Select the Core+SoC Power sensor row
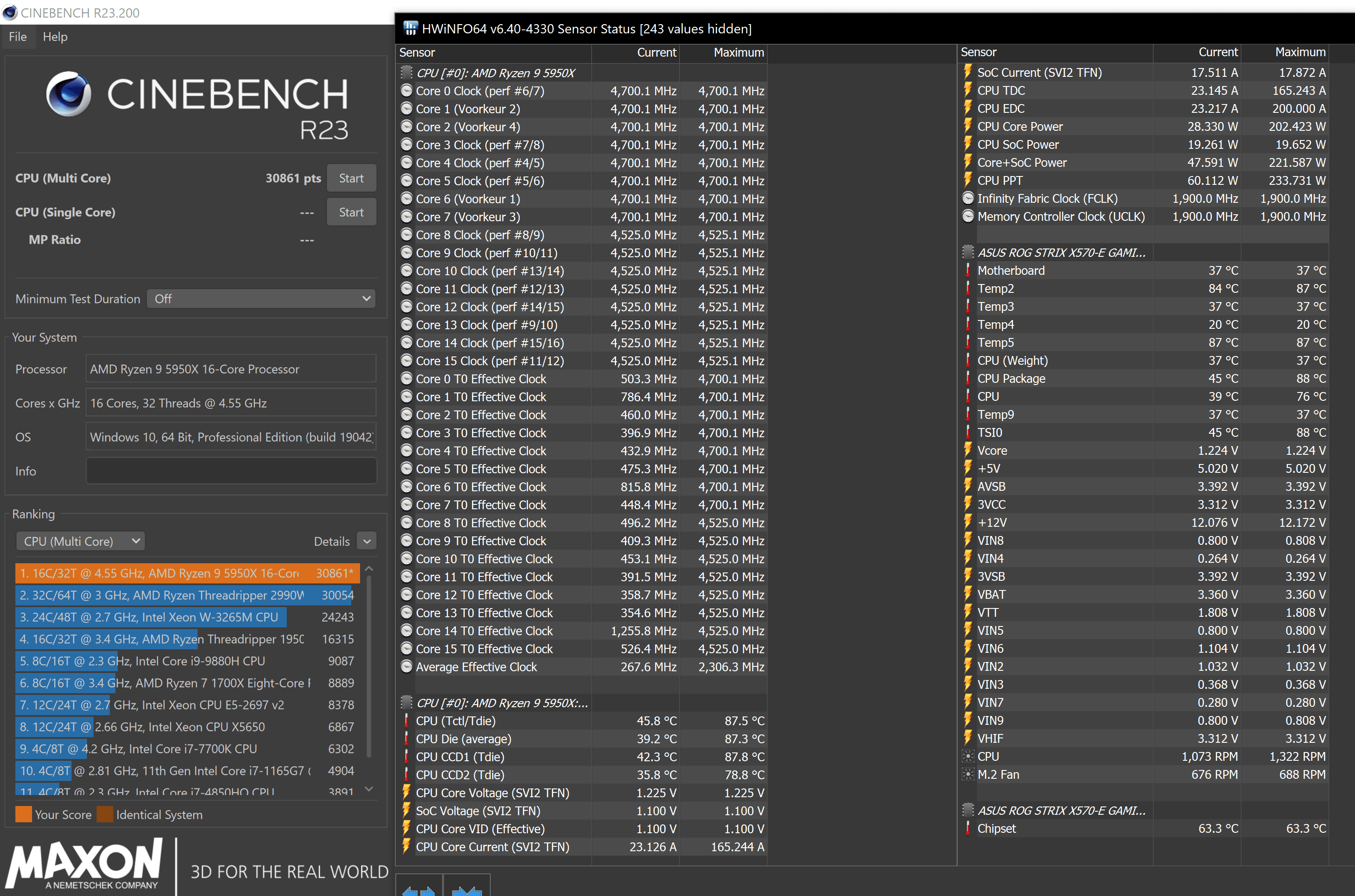The image size is (1355, 896). click(1143, 162)
